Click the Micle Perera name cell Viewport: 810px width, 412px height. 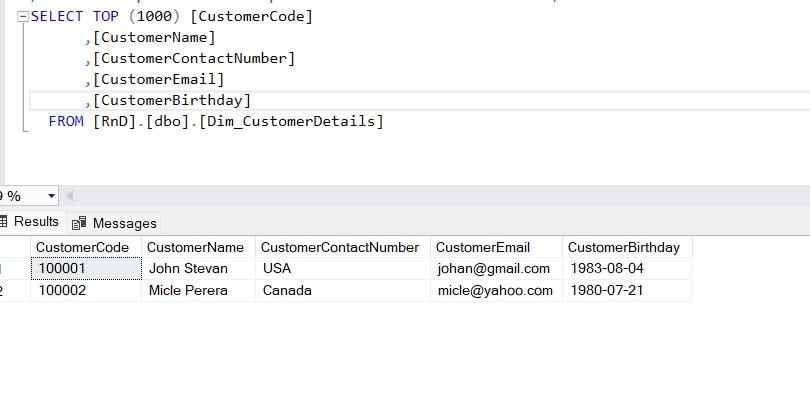(x=198, y=291)
